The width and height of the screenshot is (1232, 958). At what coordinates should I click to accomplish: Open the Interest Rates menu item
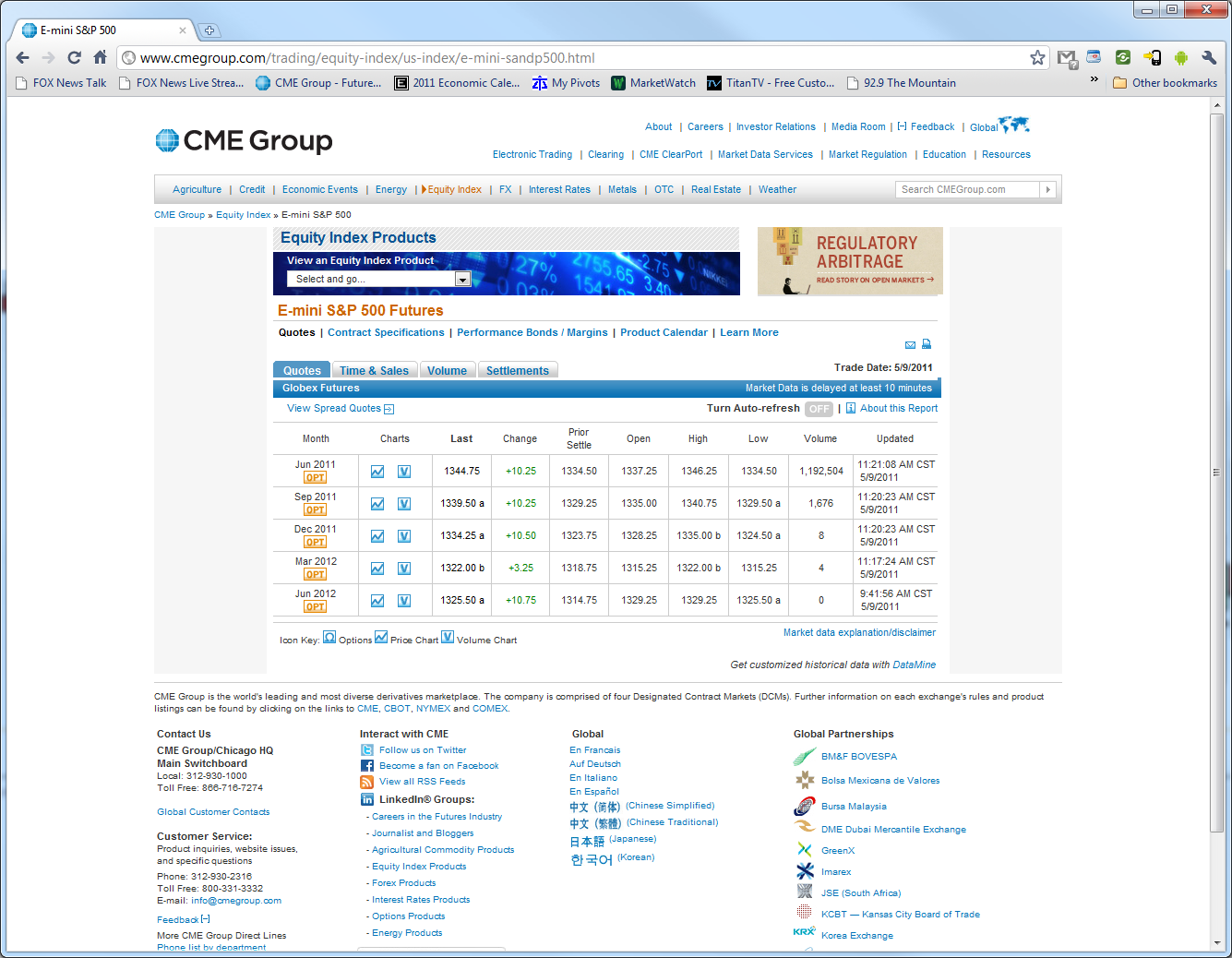click(559, 190)
